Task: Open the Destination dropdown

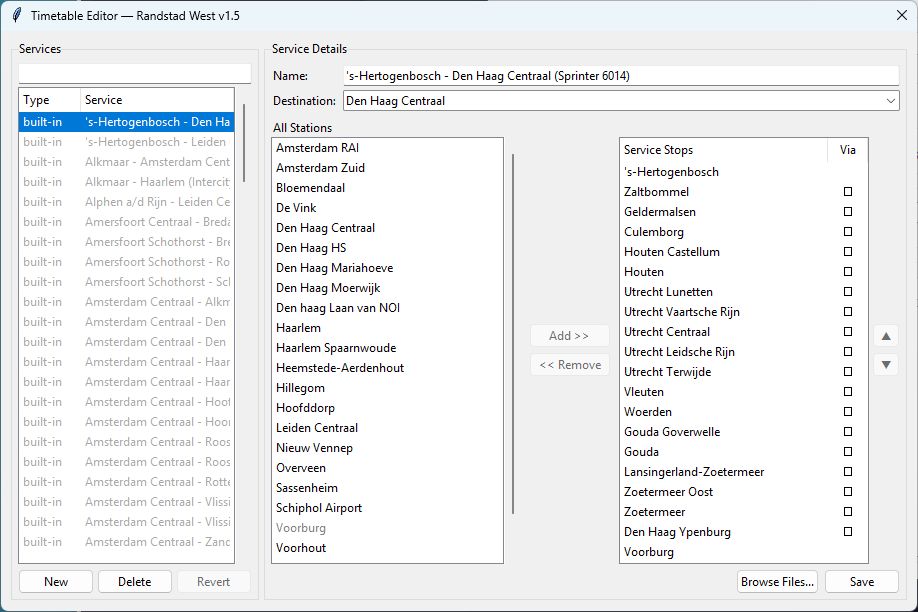Action: point(890,101)
